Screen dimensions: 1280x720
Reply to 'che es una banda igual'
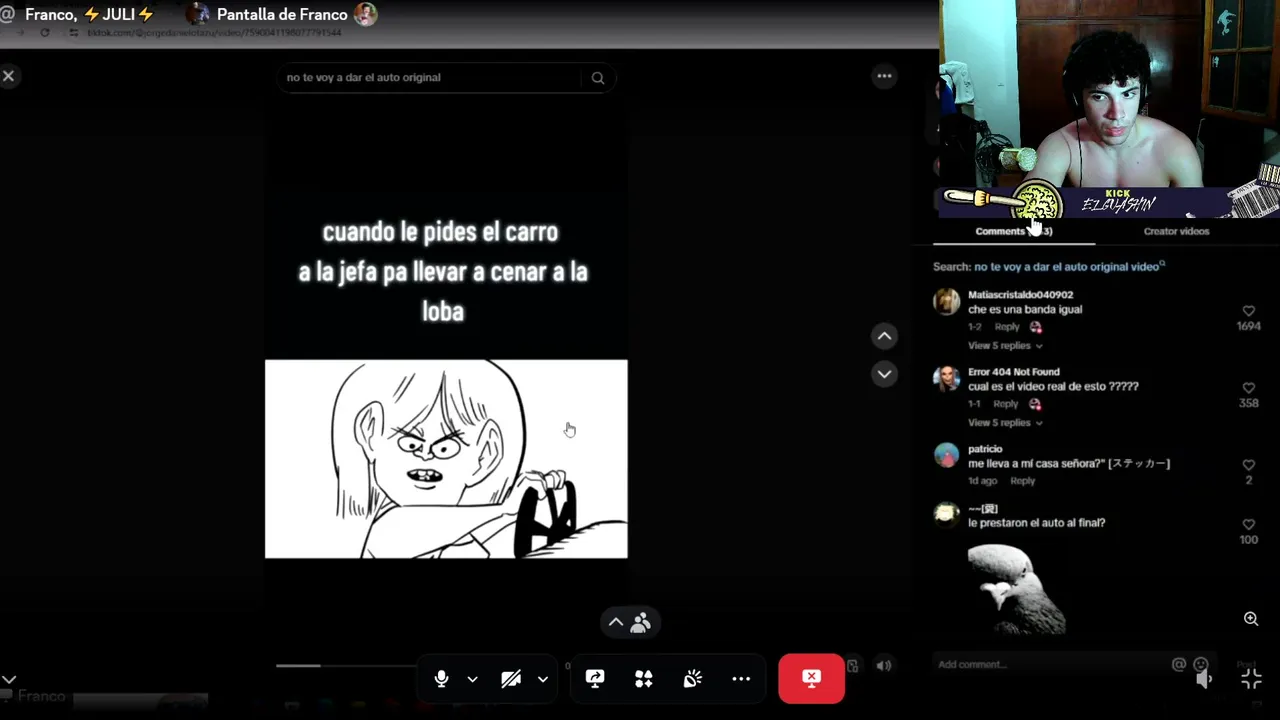[x=1007, y=327]
